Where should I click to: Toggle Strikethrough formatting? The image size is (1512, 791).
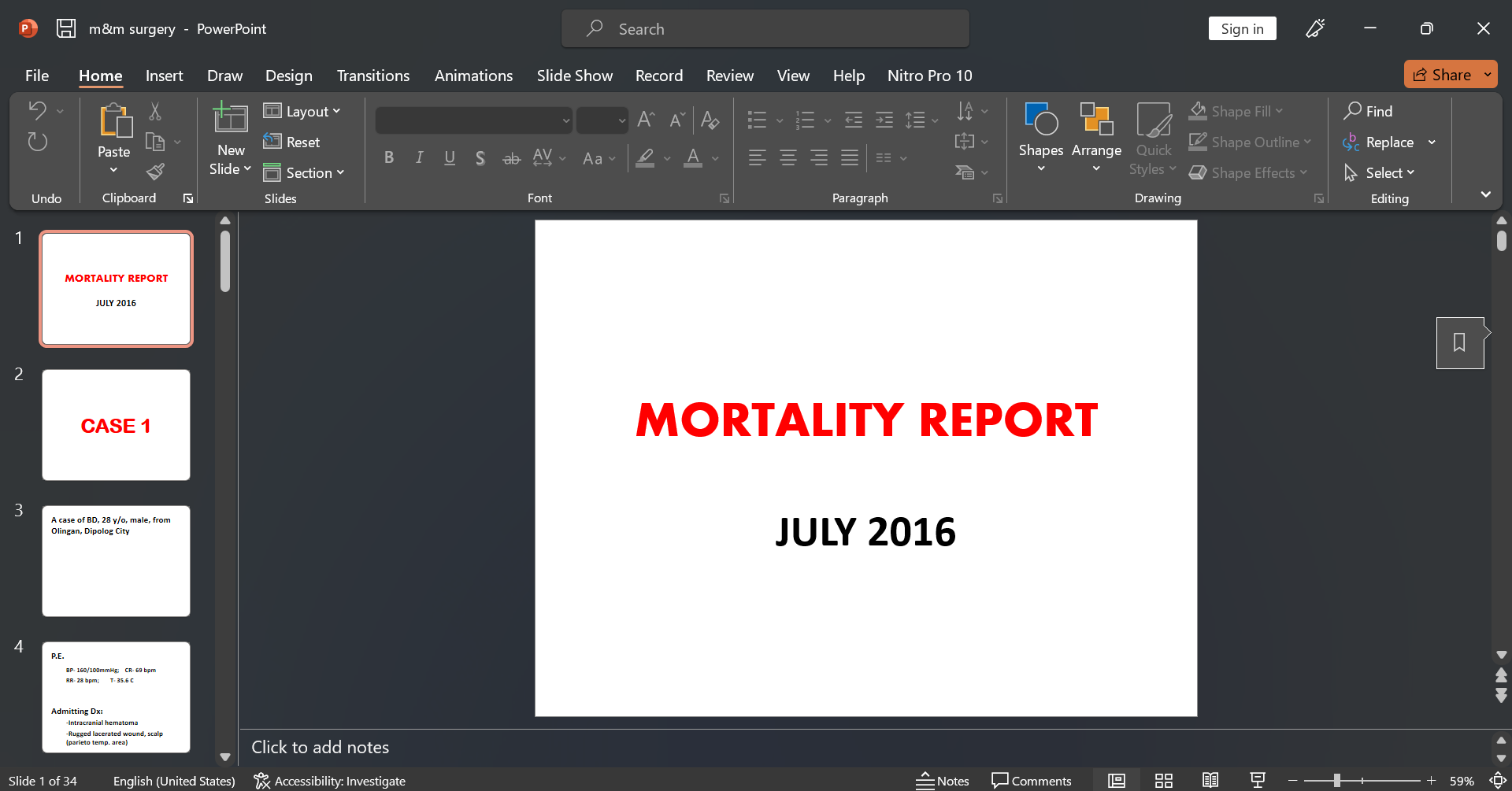[511, 157]
